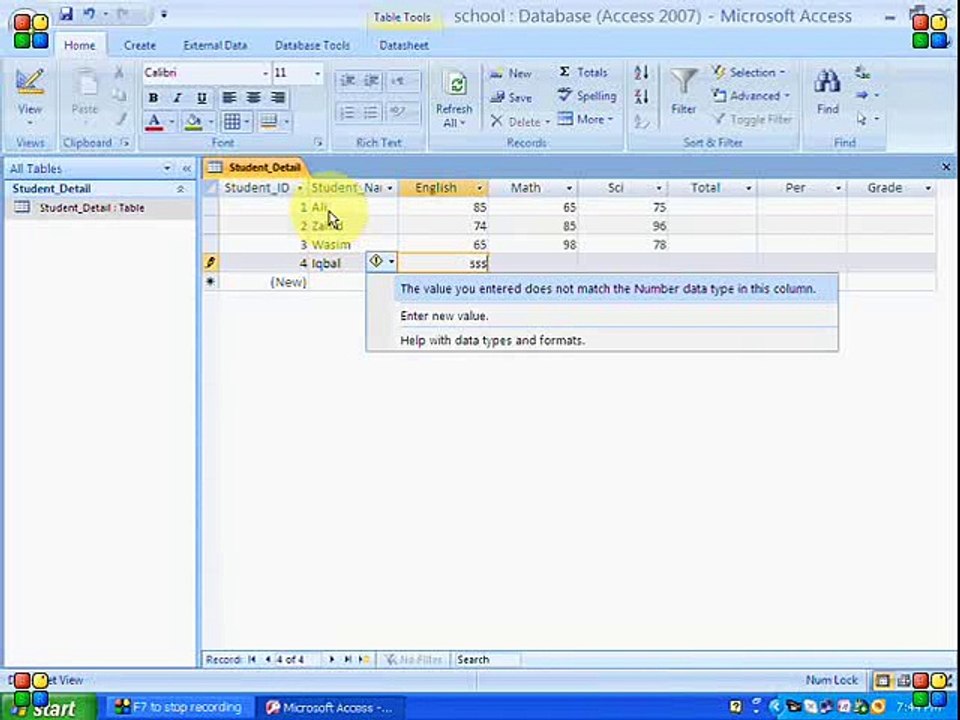This screenshot has height=720, width=960.
Task: Click the English cell containing sss
Action: point(443,263)
